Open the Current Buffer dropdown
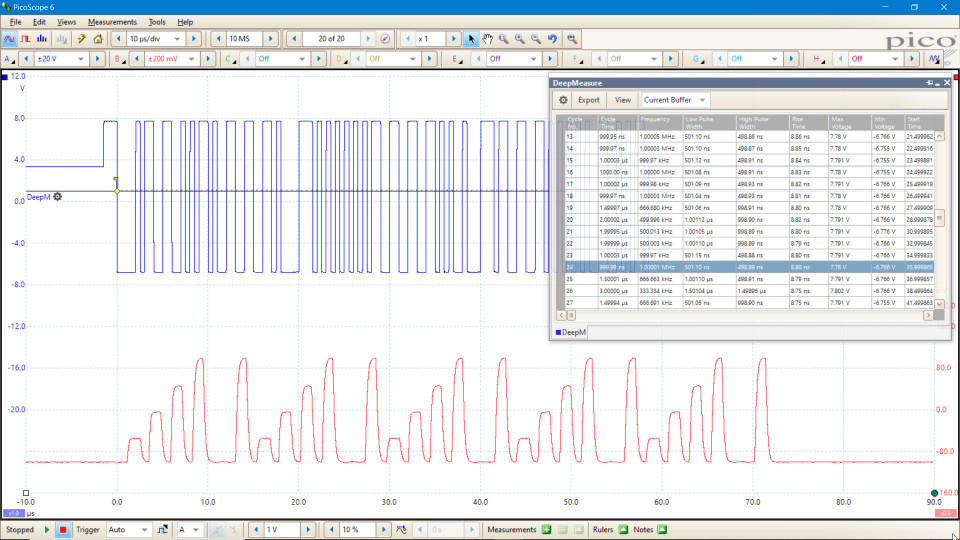This screenshot has height=540, width=960. (x=675, y=100)
